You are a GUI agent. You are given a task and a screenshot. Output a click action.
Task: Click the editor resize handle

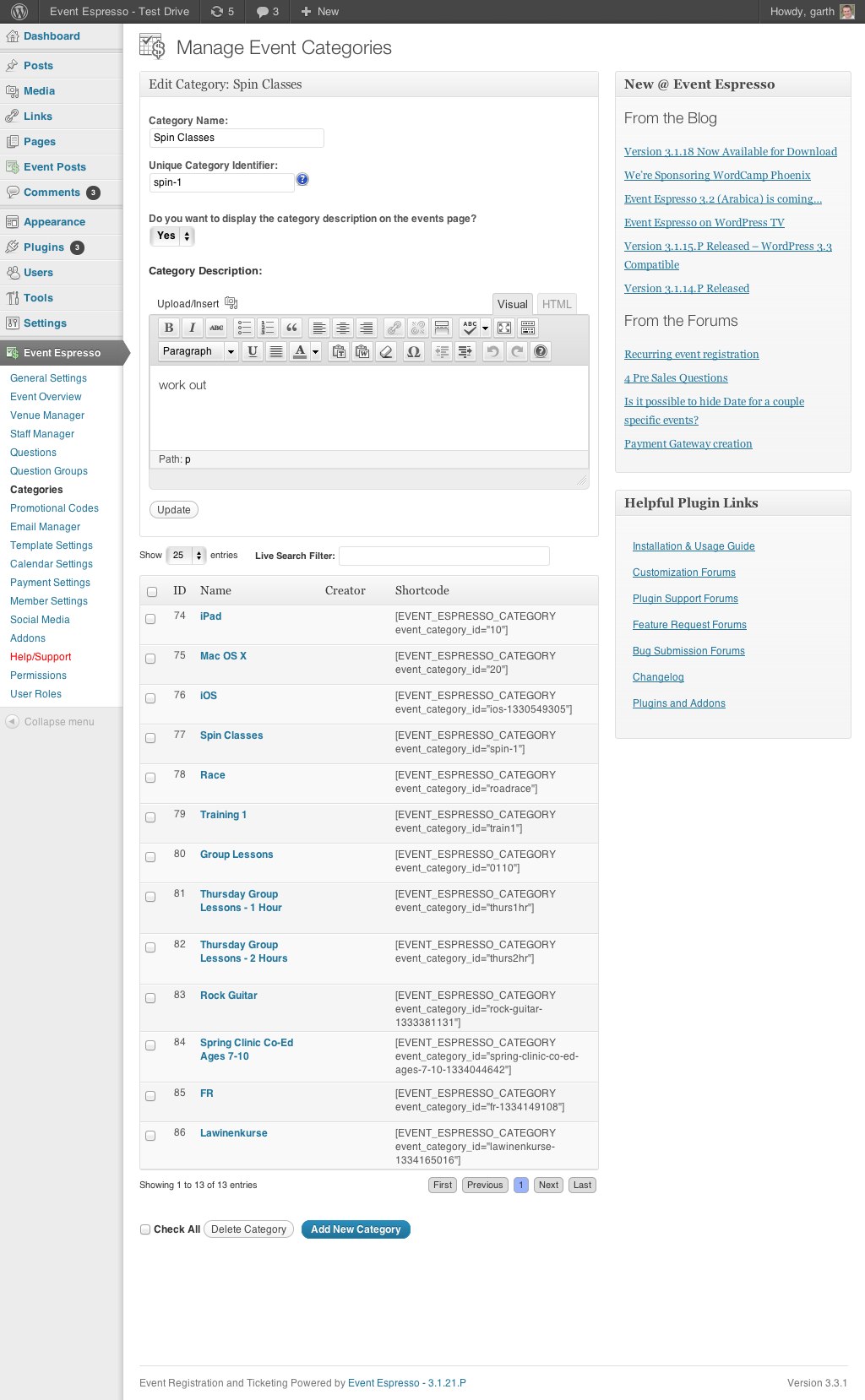[x=581, y=480]
